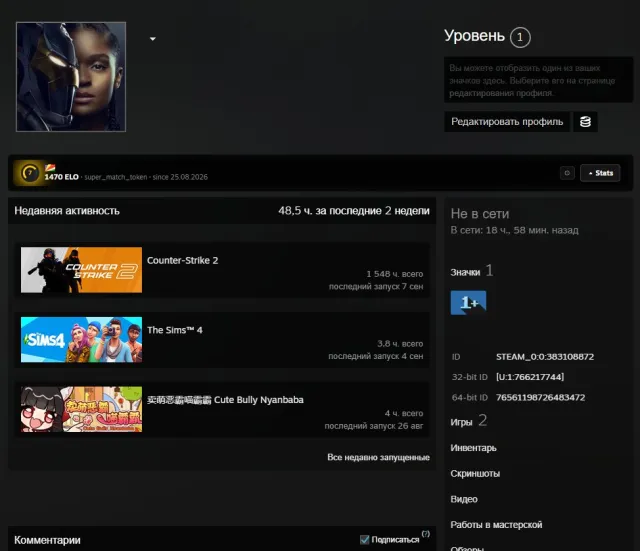Click The Sims™ 4 title link

click(175, 330)
